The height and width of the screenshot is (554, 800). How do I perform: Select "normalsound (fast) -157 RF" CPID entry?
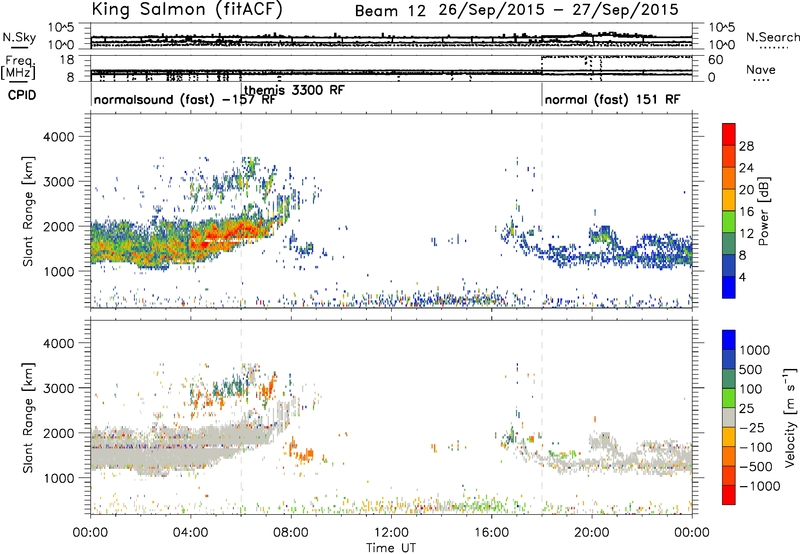pos(185,99)
